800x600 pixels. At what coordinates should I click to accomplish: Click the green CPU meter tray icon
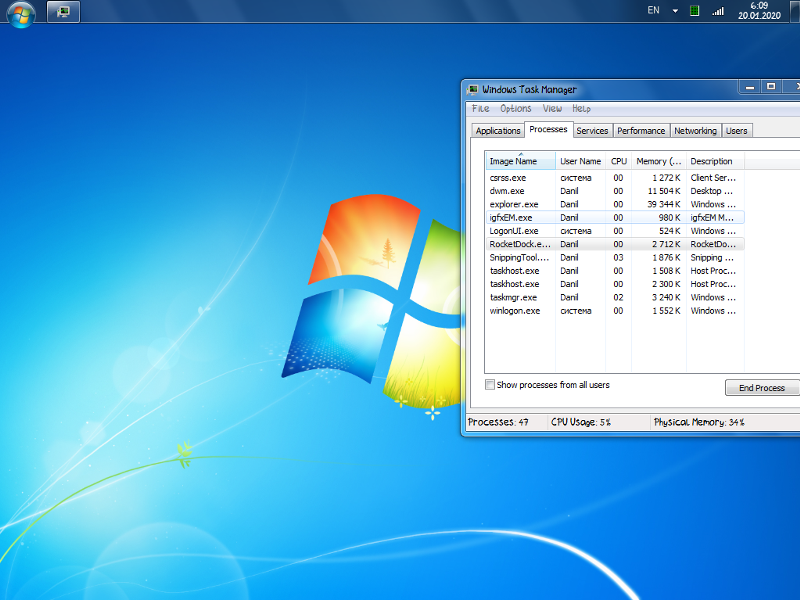694,11
